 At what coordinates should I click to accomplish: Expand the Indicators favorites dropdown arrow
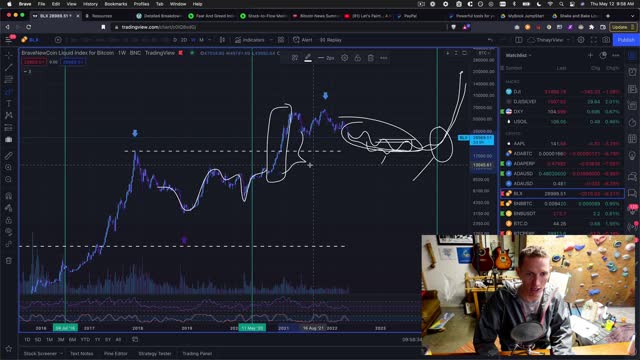point(271,40)
